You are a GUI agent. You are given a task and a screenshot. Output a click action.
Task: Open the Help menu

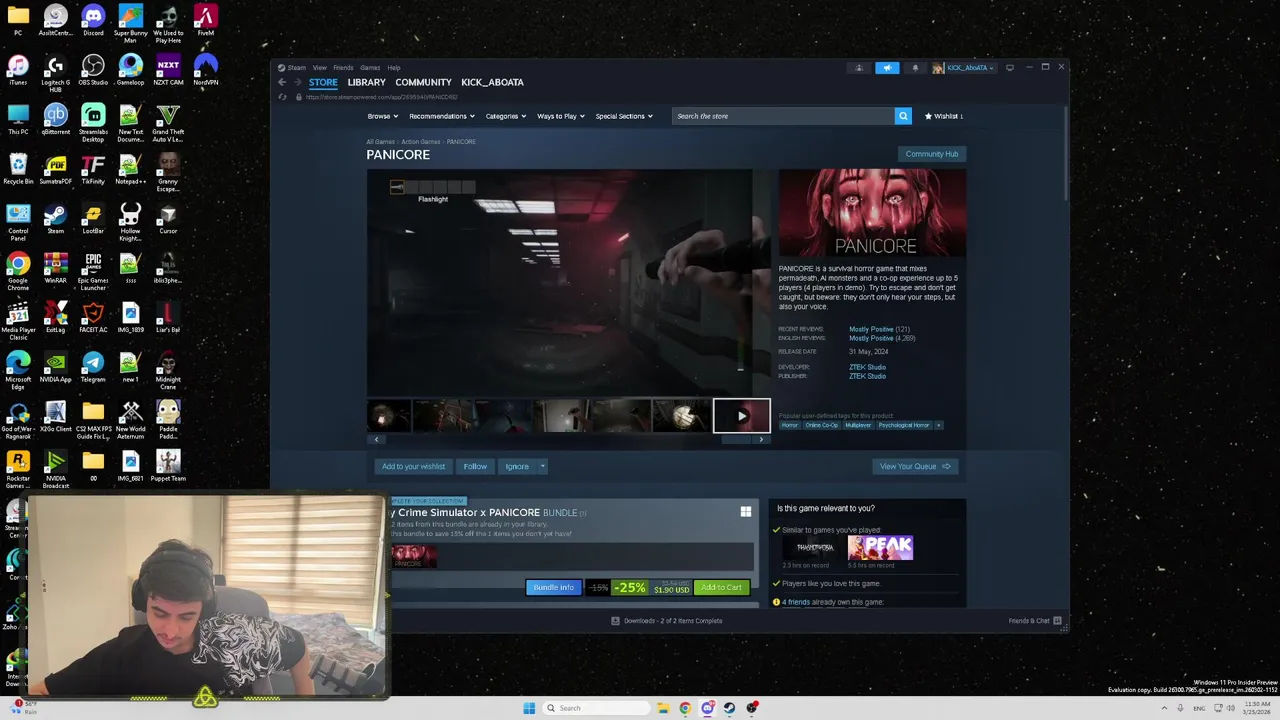click(x=394, y=68)
